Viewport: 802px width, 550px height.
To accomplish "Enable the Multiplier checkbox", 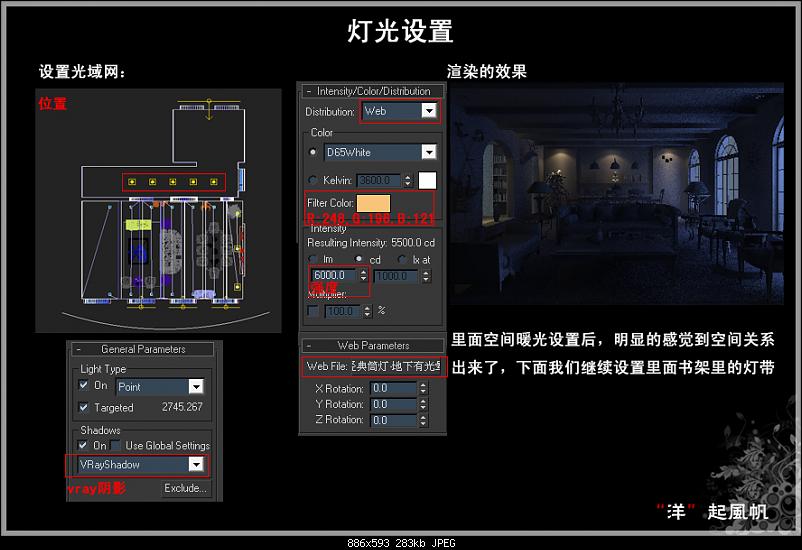I will point(313,311).
